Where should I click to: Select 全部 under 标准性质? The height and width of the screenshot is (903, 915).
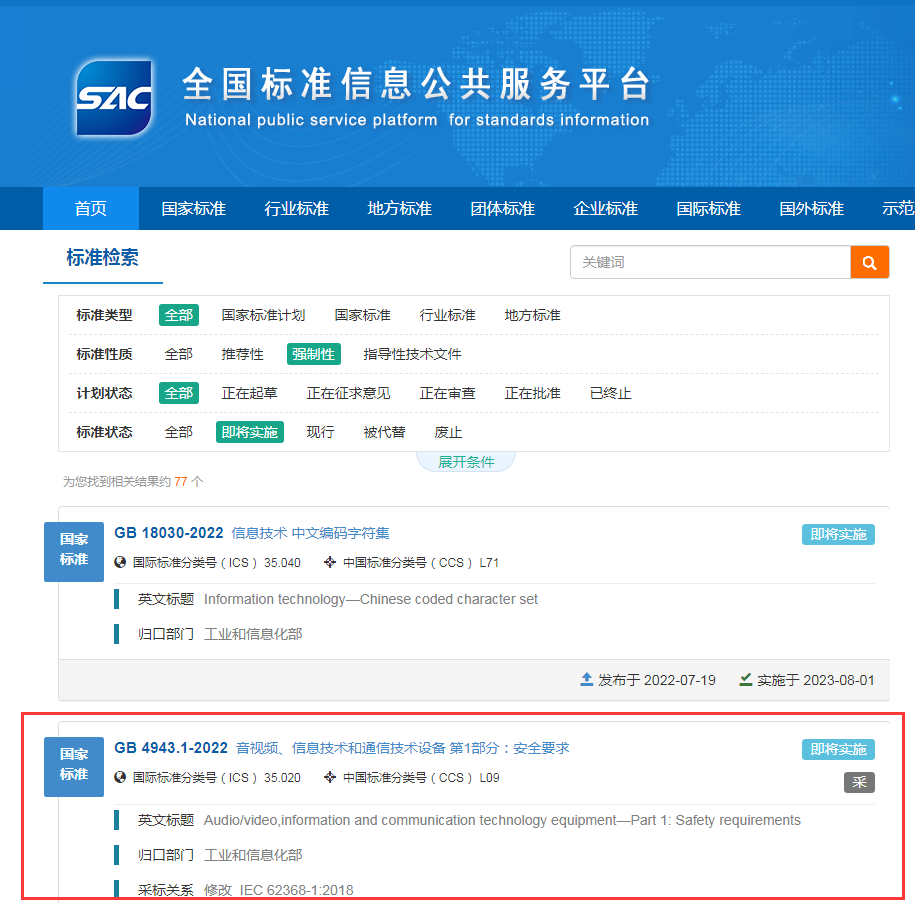[179, 354]
